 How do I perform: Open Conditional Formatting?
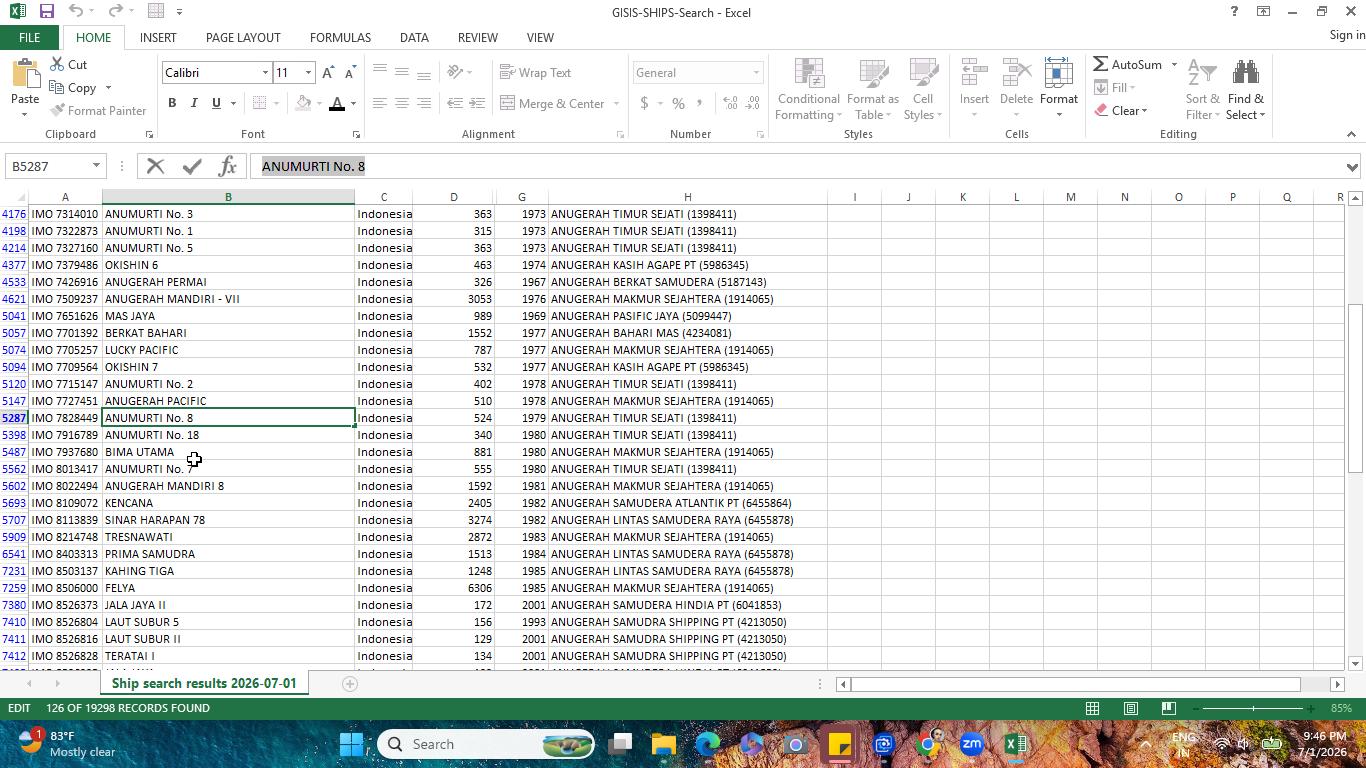(808, 89)
